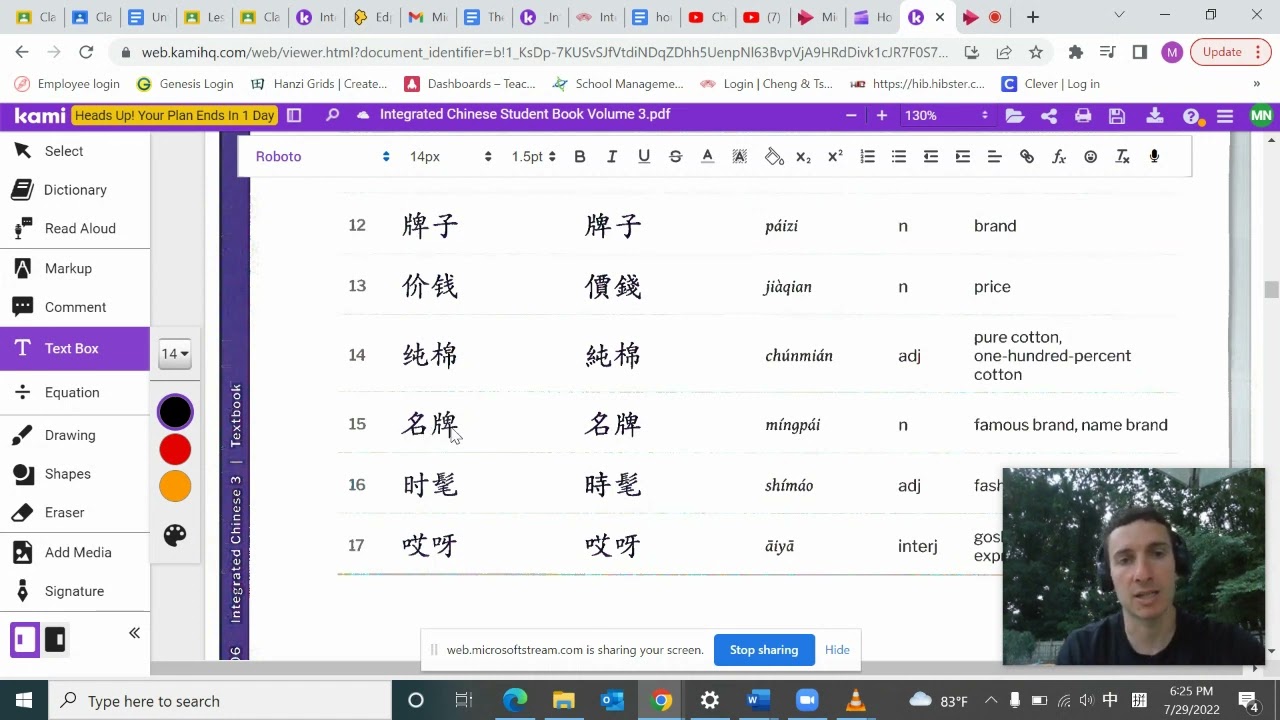This screenshot has width=1280, height=720.
Task: Increase text indent
Action: tap(963, 157)
